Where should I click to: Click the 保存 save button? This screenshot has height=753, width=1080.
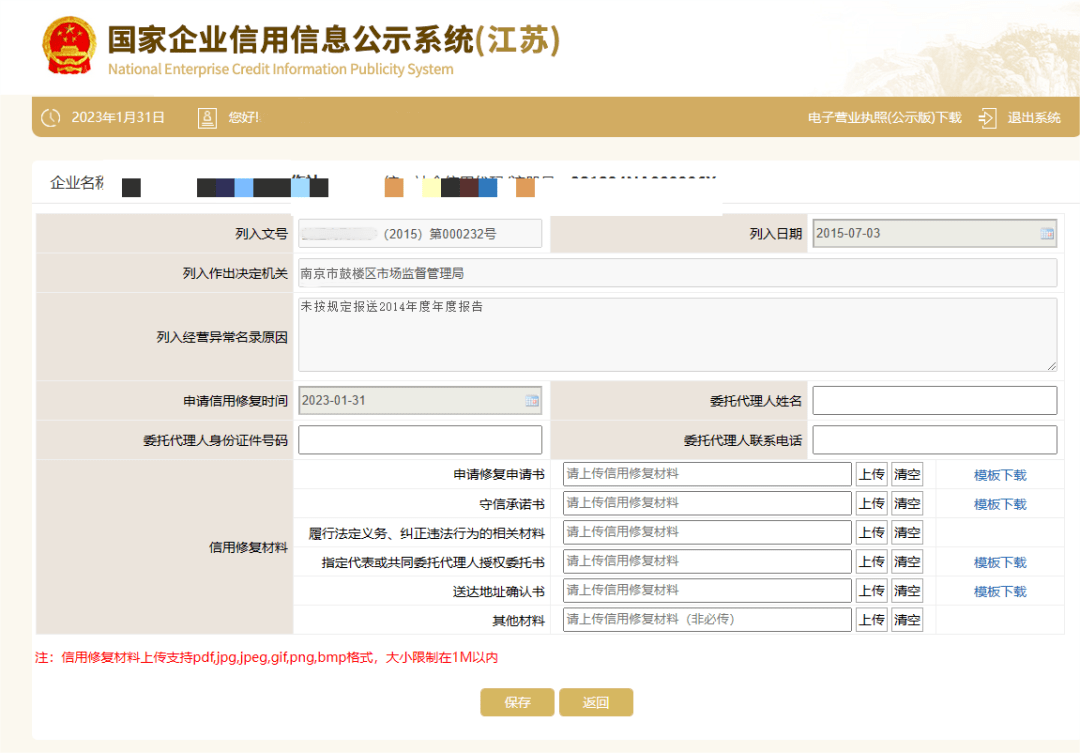pyautogui.click(x=517, y=702)
